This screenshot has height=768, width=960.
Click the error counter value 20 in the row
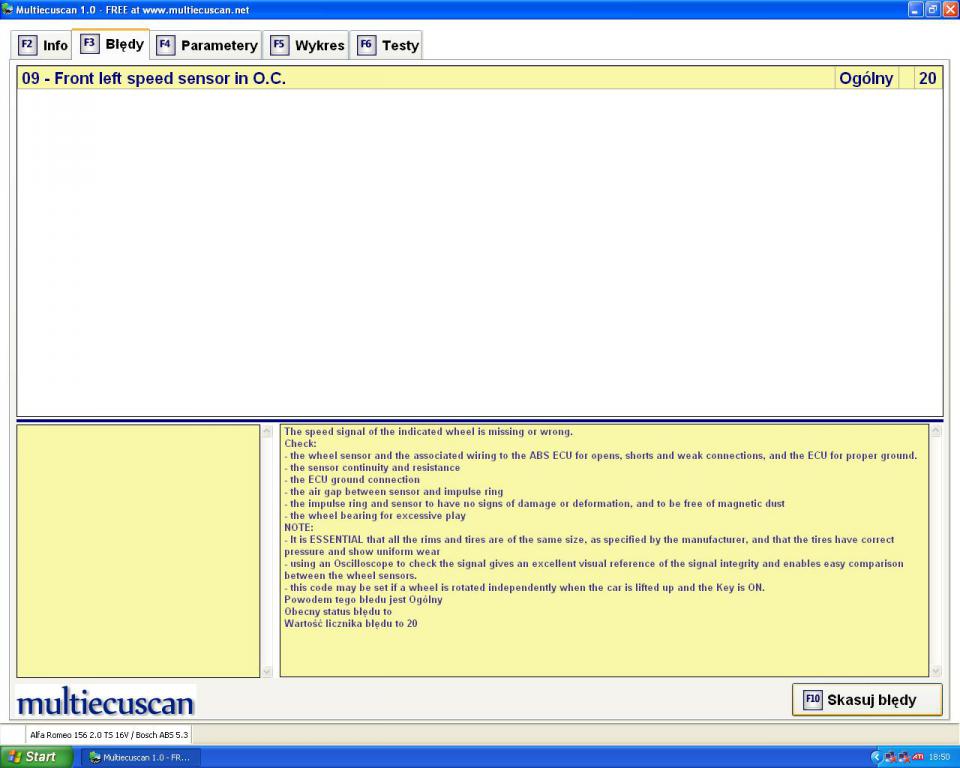pos(927,78)
